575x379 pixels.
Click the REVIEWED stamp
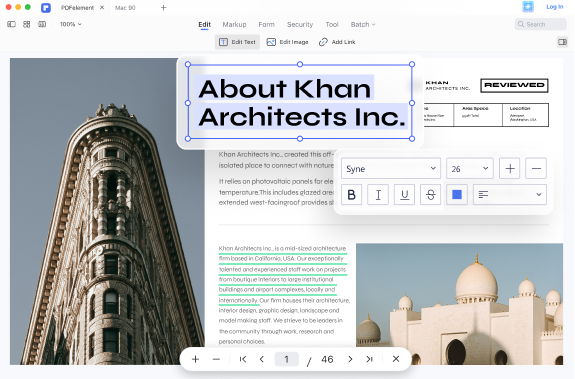click(514, 85)
